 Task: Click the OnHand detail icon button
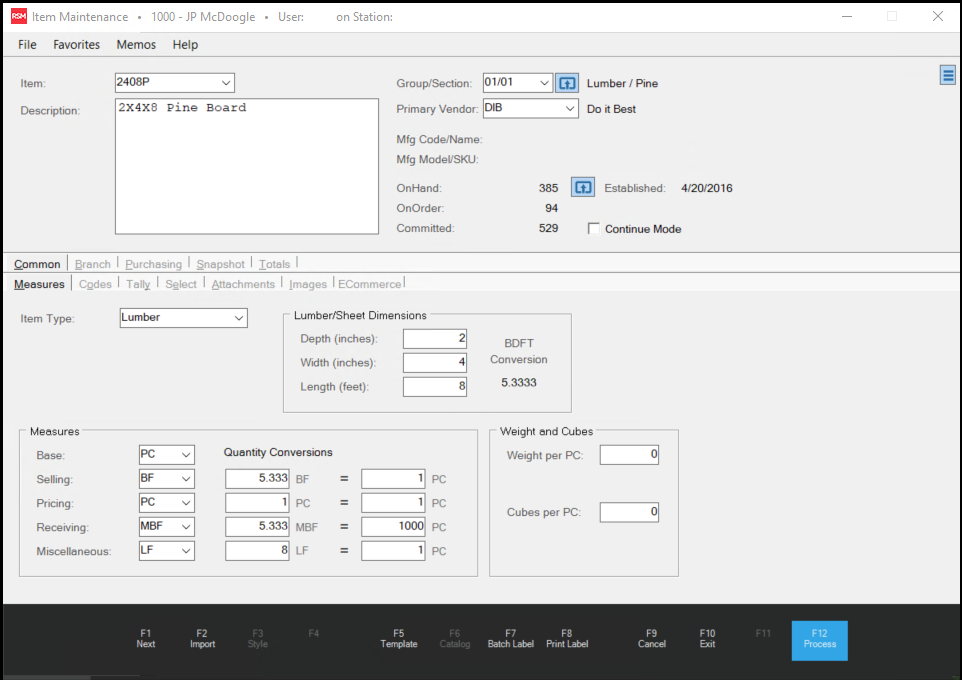583,187
